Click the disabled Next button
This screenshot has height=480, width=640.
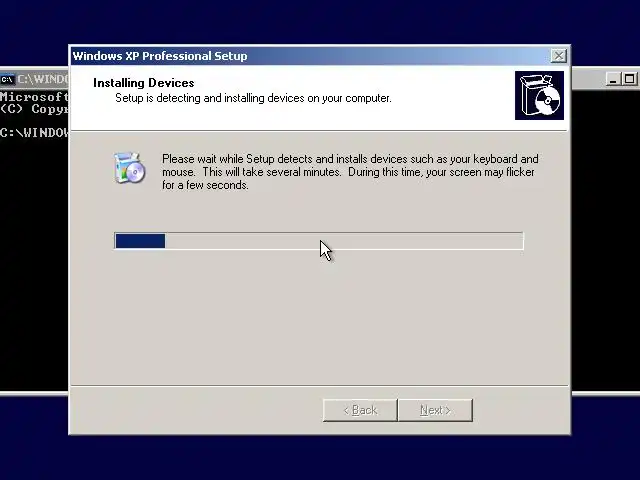tap(436, 410)
